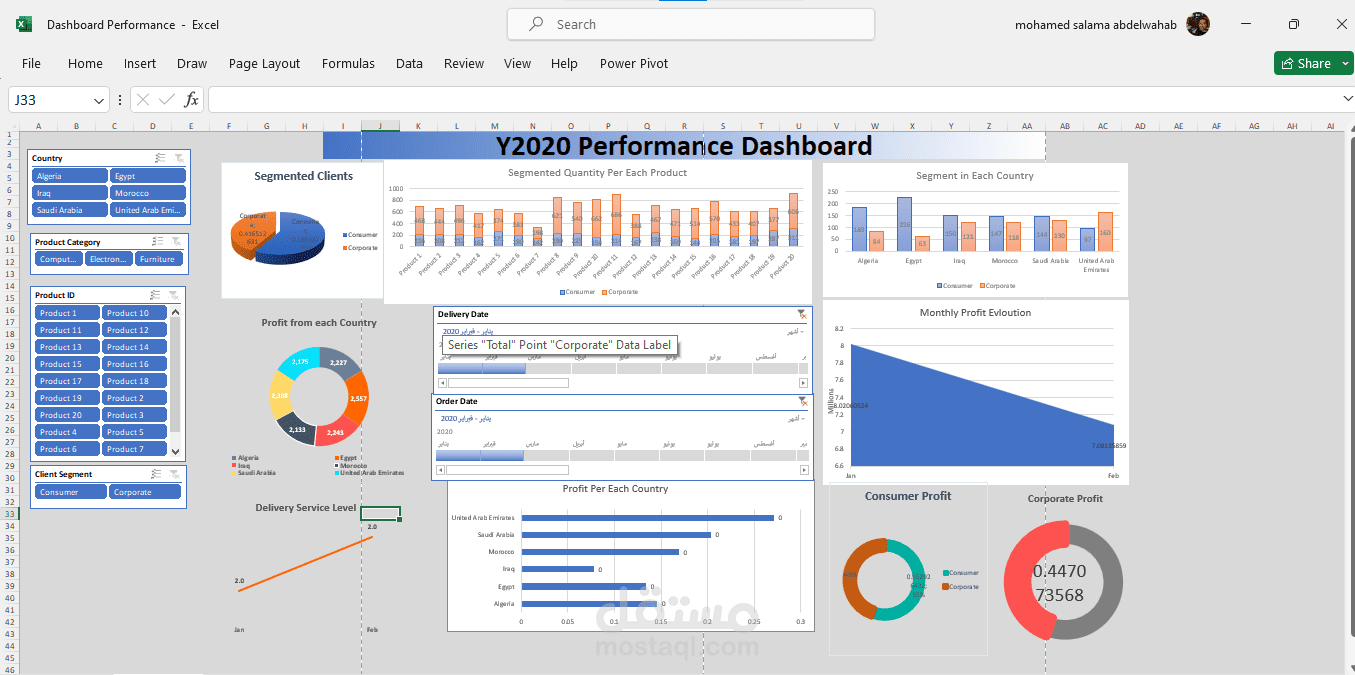Switch to the Data tab
The image size is (1355, 675).
coord(409,64)
